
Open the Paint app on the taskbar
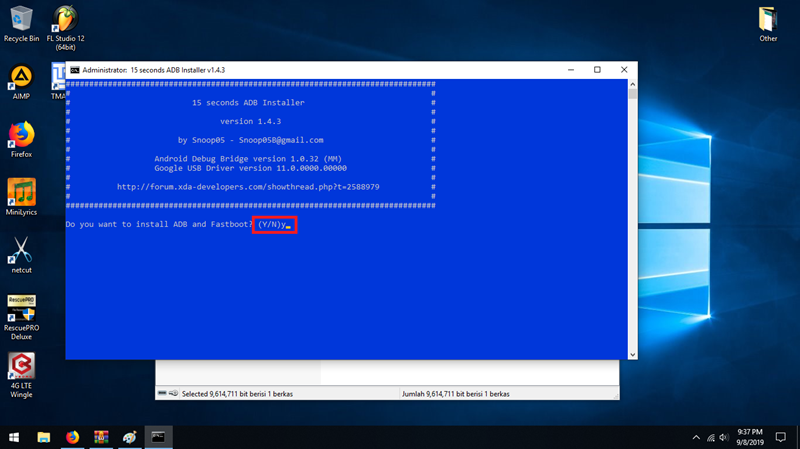tap(130, 437)
